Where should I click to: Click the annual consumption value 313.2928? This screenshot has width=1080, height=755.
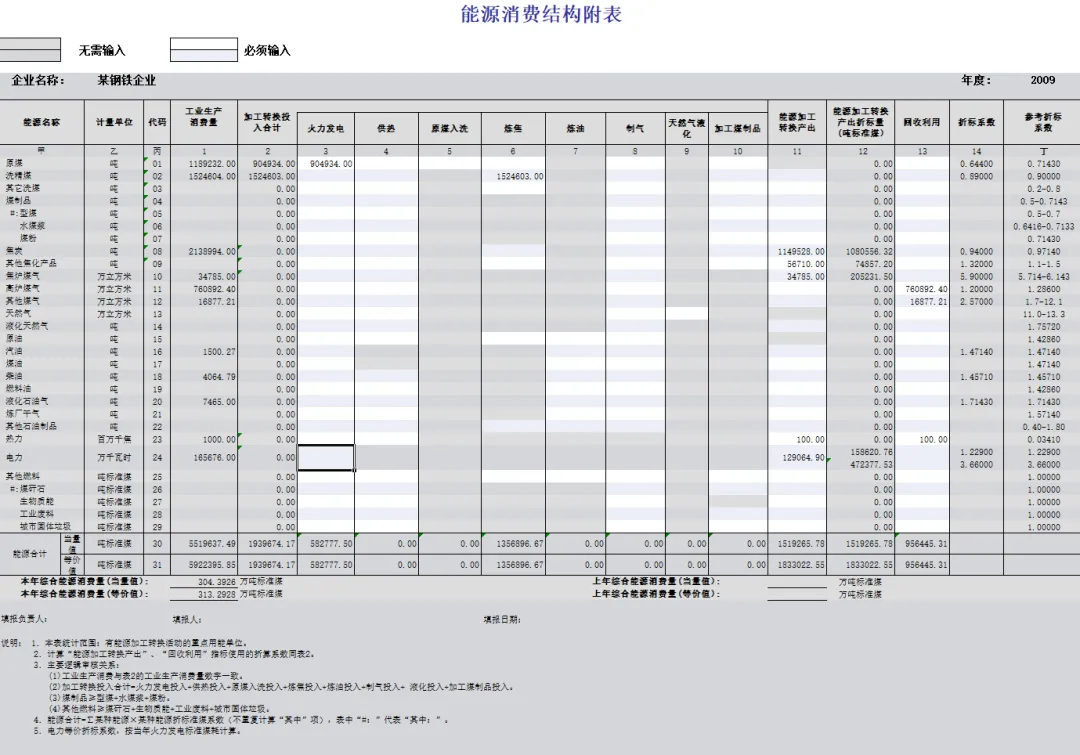point(217,594)
